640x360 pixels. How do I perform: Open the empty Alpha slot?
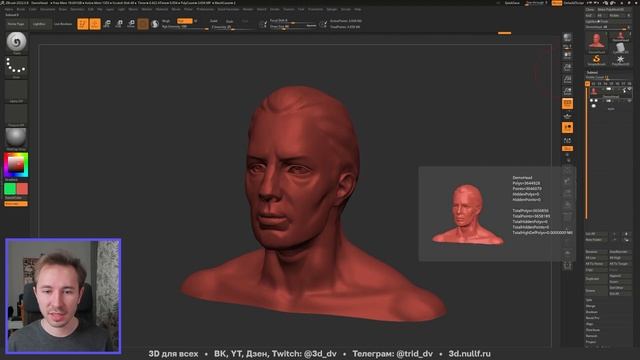point(16,91)
